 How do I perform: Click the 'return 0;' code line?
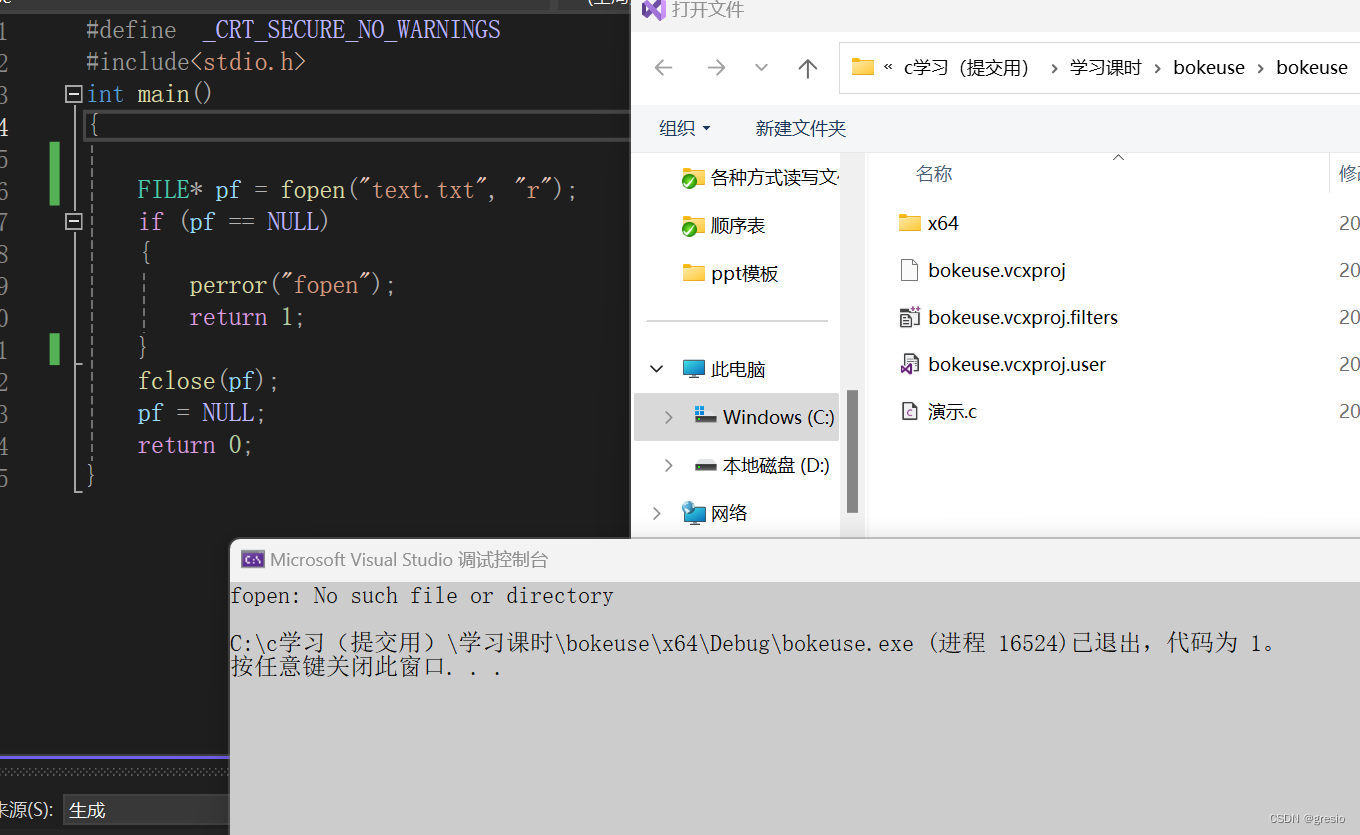195,445
